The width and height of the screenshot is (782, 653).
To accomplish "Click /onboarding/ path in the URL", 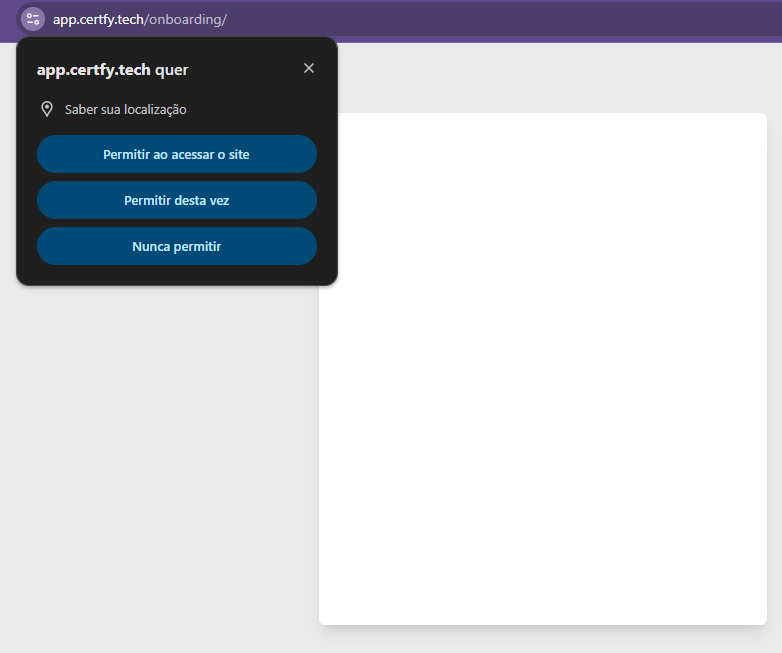I will [x=186, y=19].
